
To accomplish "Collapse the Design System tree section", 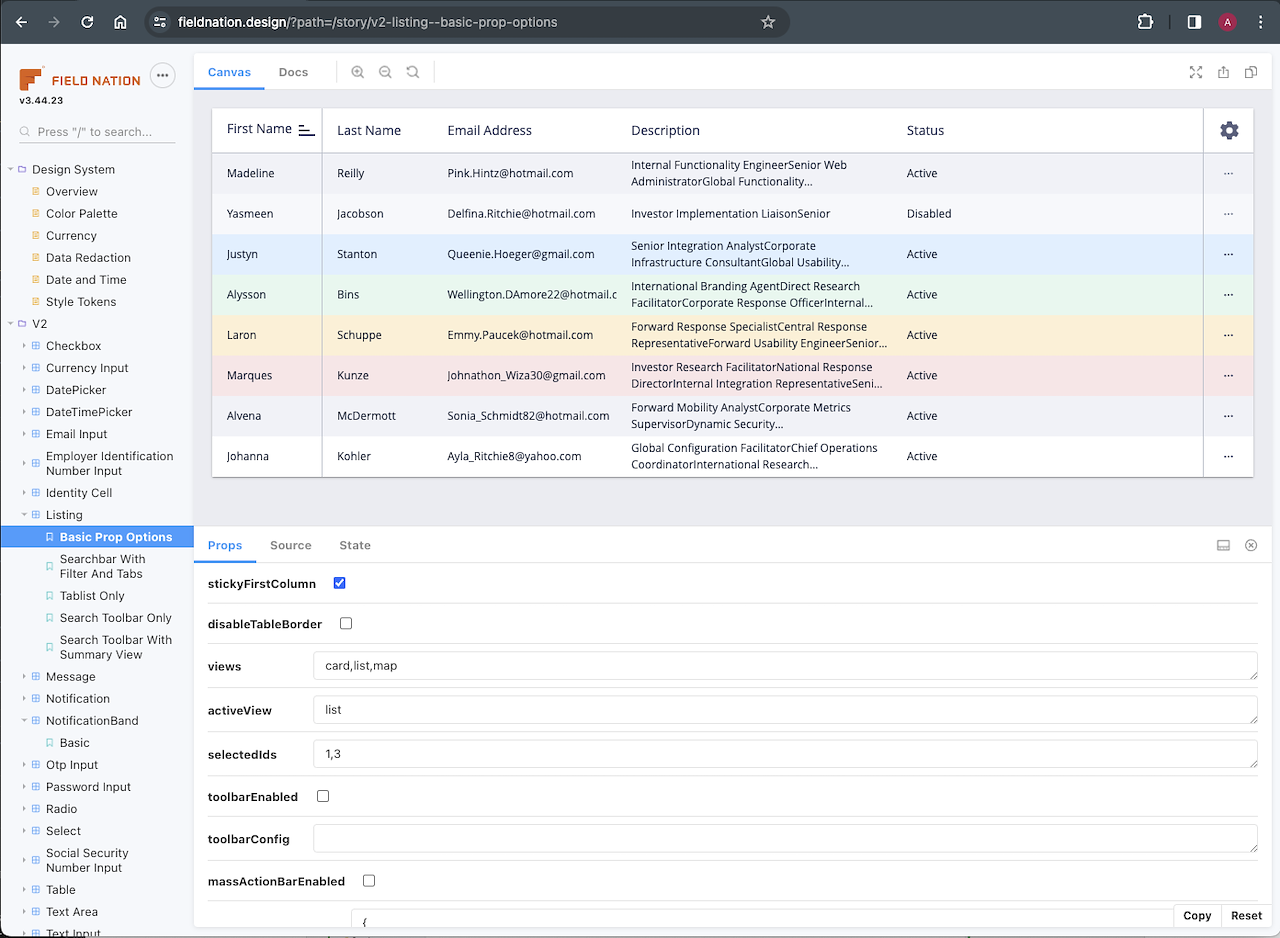I will 11,170.
